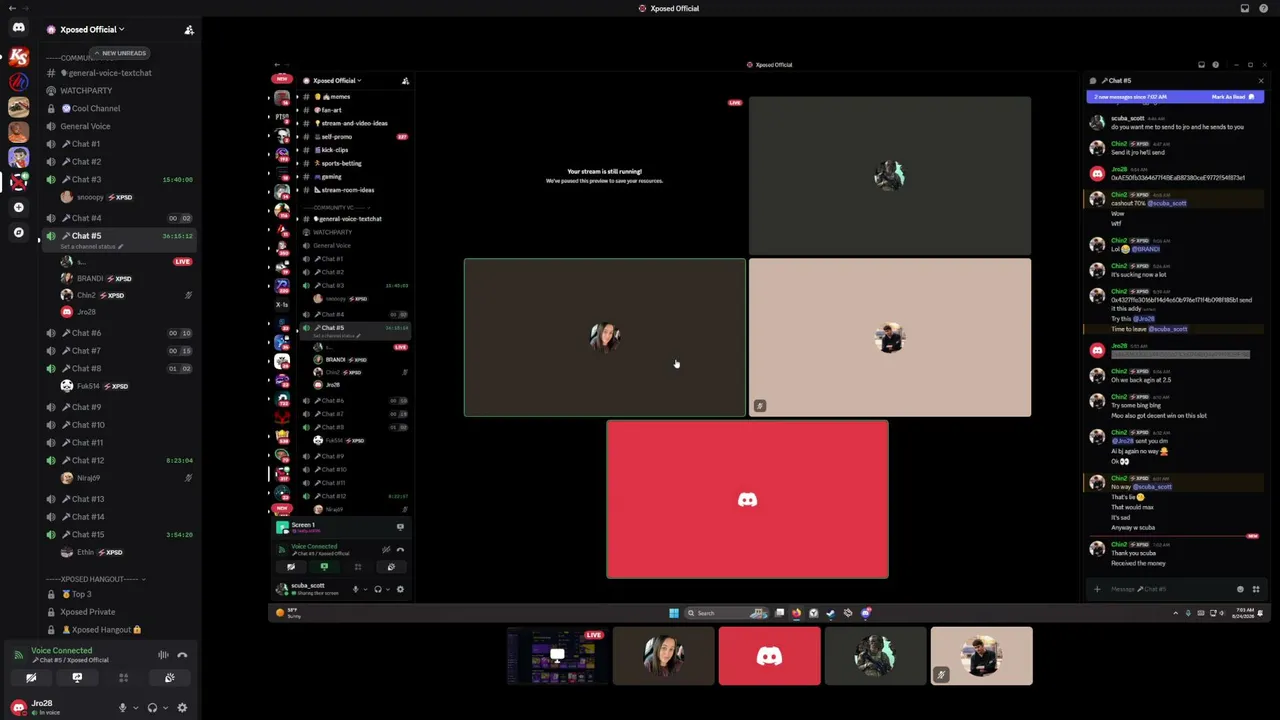The image size is (1280, 720).
Task: Jump to New Unreads
Action: pos(119,53)
